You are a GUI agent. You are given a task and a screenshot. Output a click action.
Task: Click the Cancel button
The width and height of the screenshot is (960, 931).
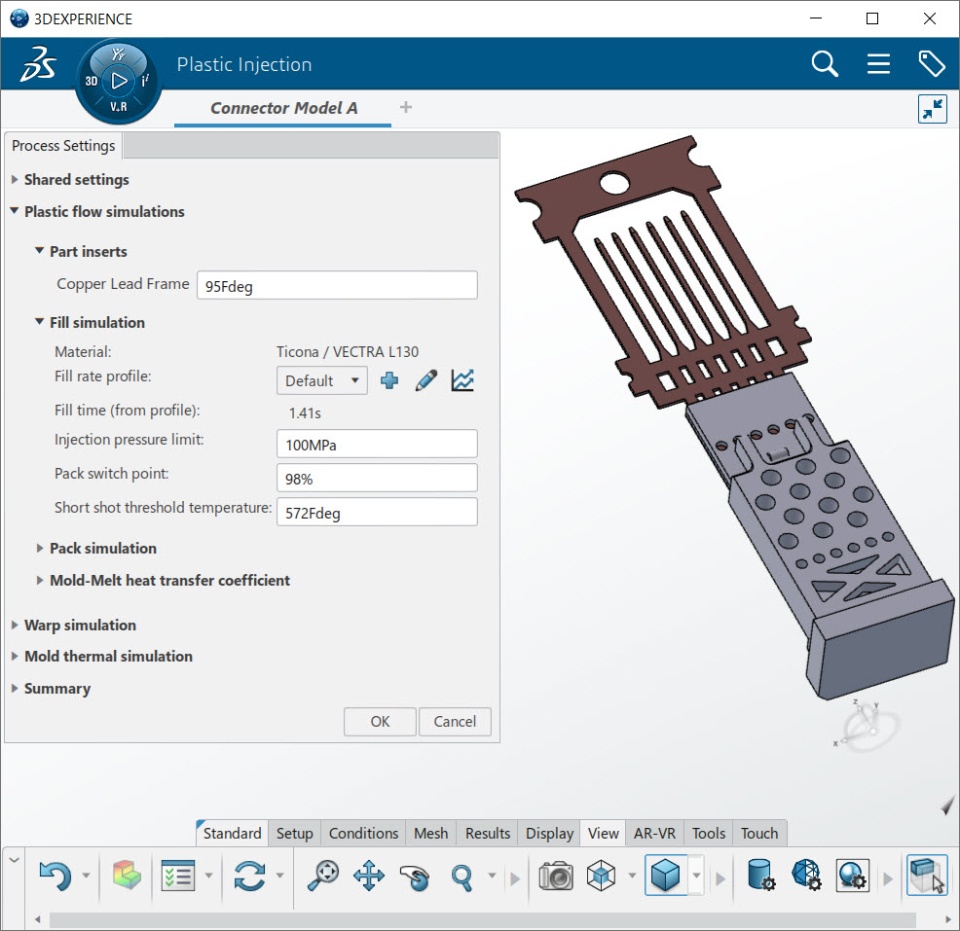click(x=454, y=721)
